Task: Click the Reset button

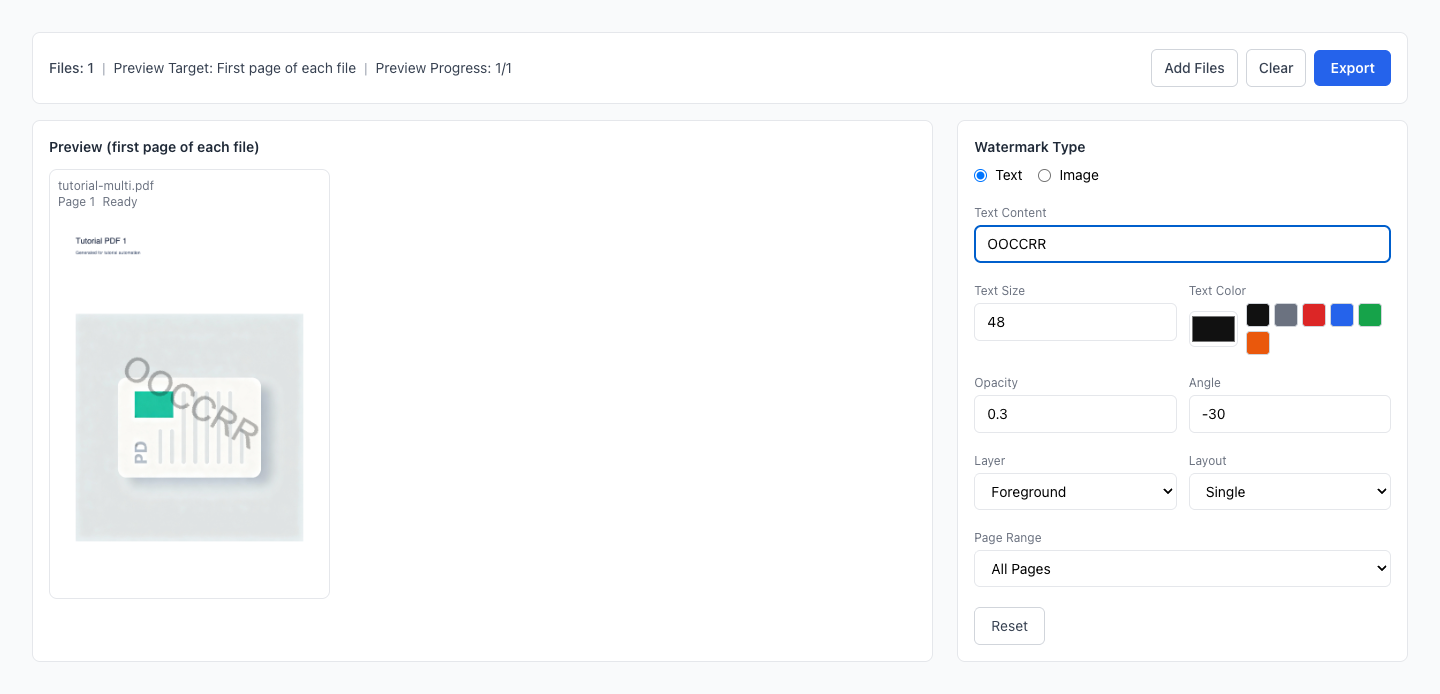Action: 1009,626
